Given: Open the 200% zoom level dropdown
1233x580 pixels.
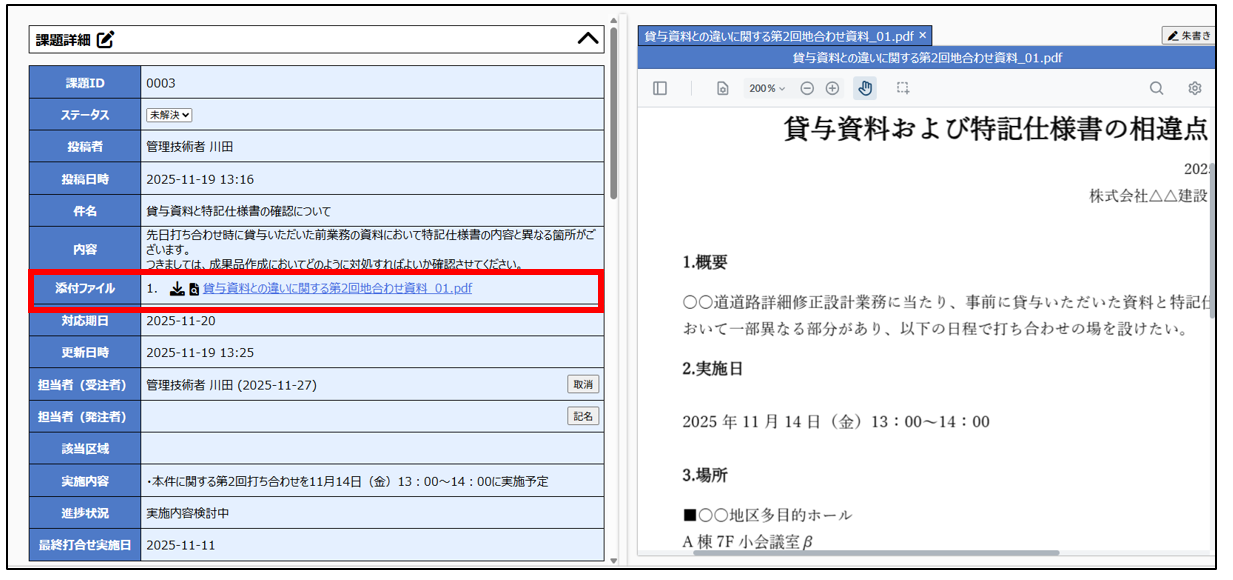Looking at the screenshot, I should click(767, 88).
